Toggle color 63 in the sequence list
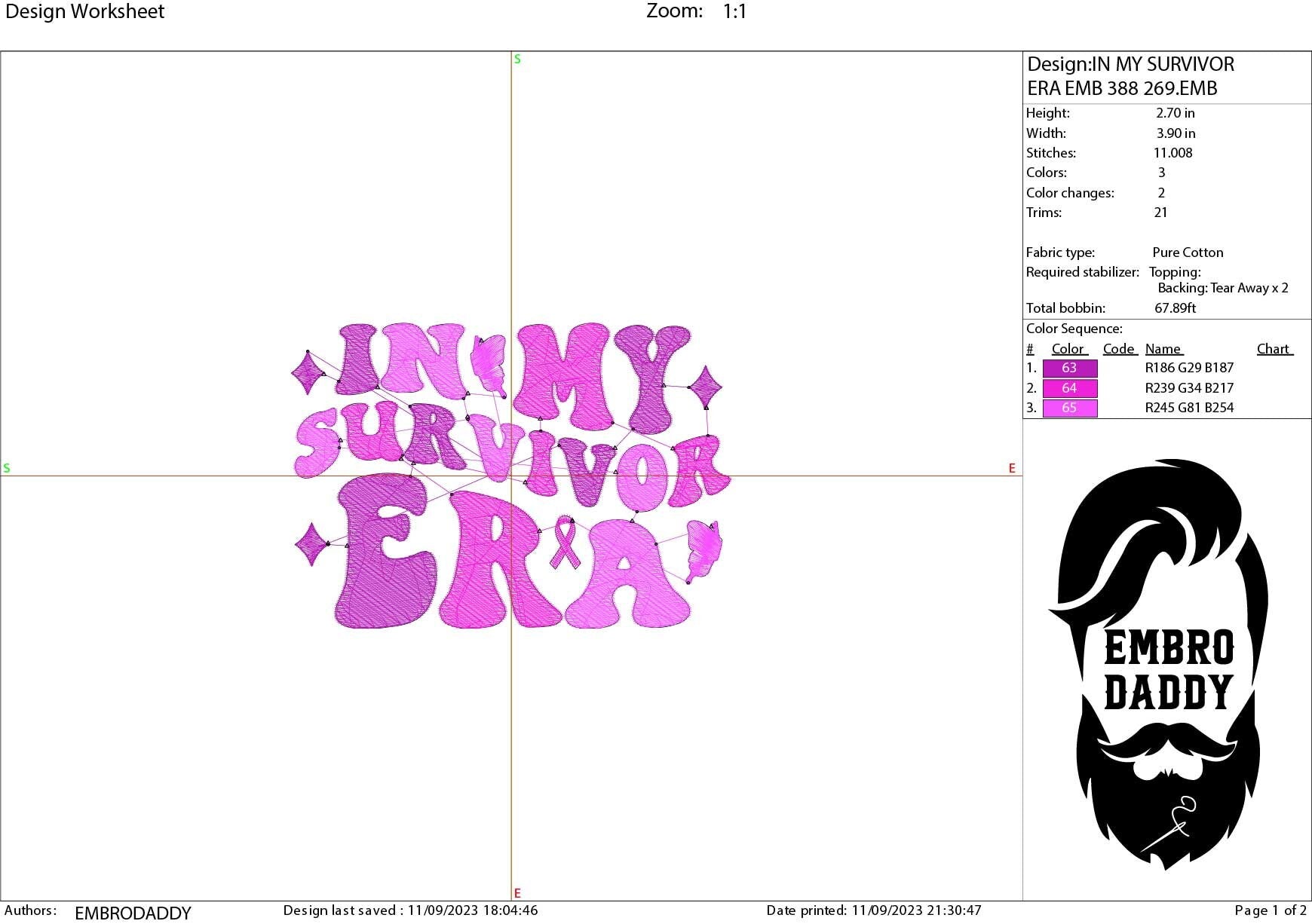Screen dimensions: 1312x924 tap(1069, 368)
